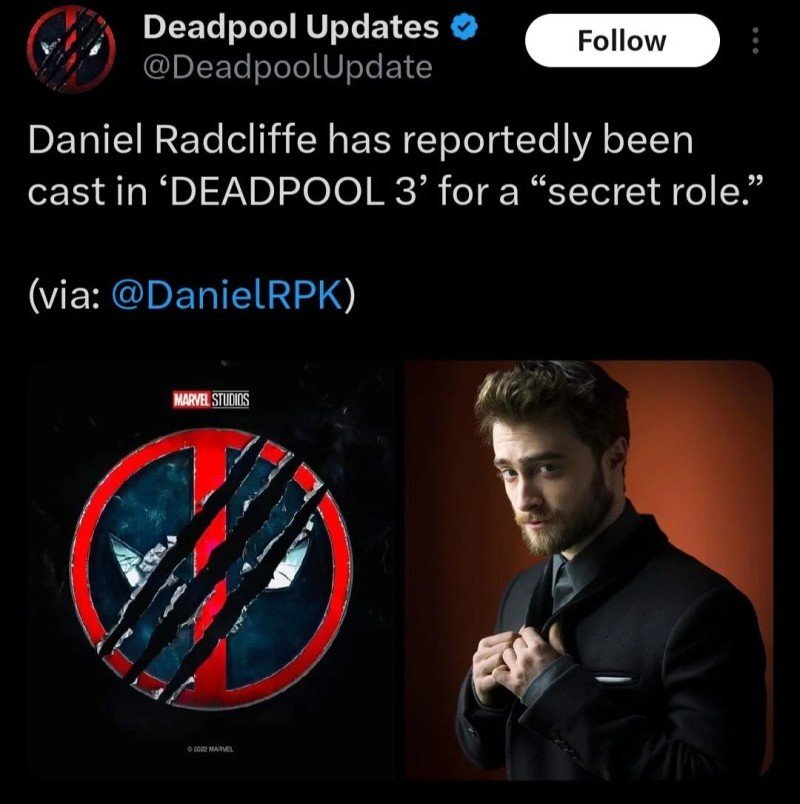
Task: Follow the Deadpool Updates account
Action: click(622, 41)
